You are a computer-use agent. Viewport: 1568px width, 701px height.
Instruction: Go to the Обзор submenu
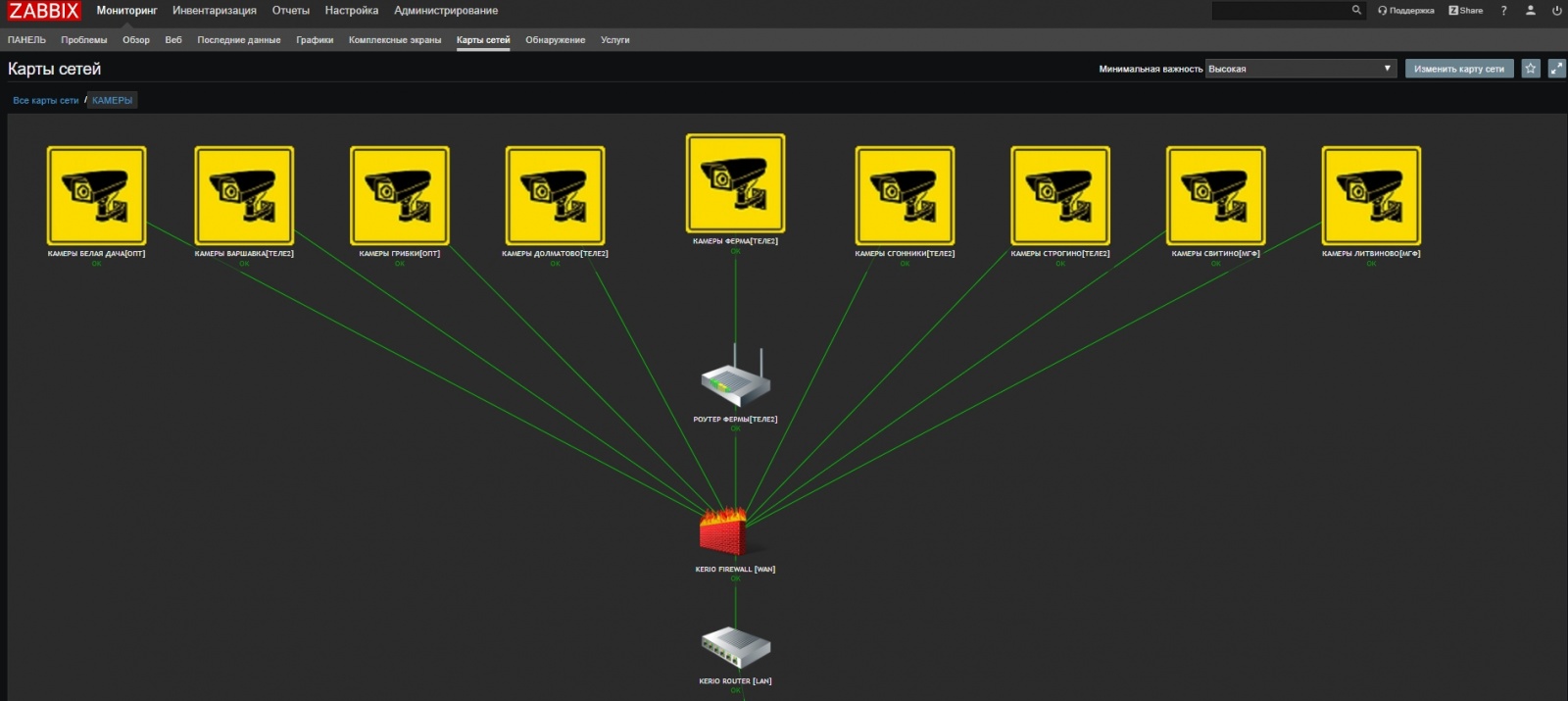click(x=136, y=40)
